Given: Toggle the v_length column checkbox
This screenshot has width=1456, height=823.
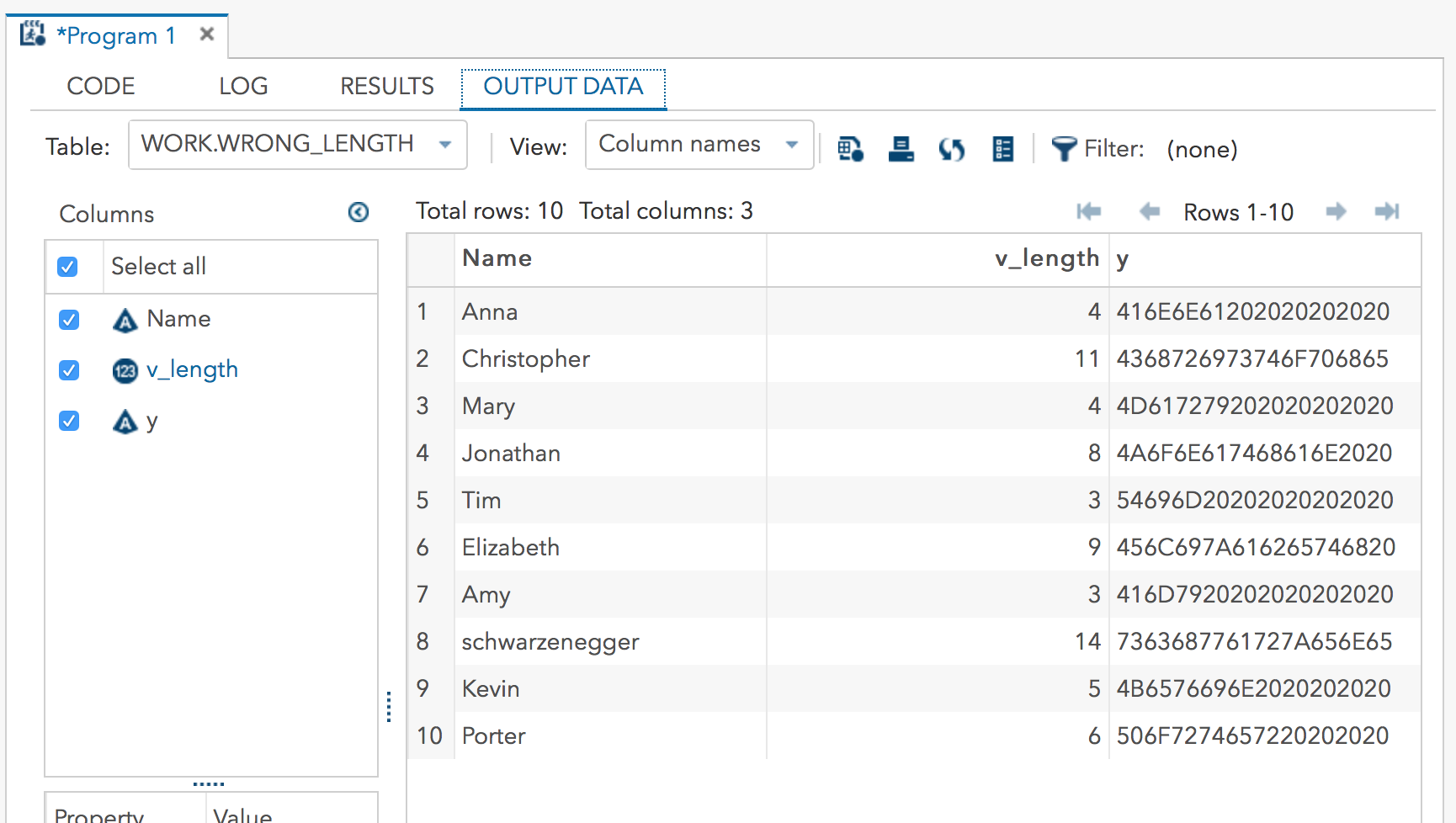Looking at the screenshot, I should pyautogui.click(x=69, y=370).
